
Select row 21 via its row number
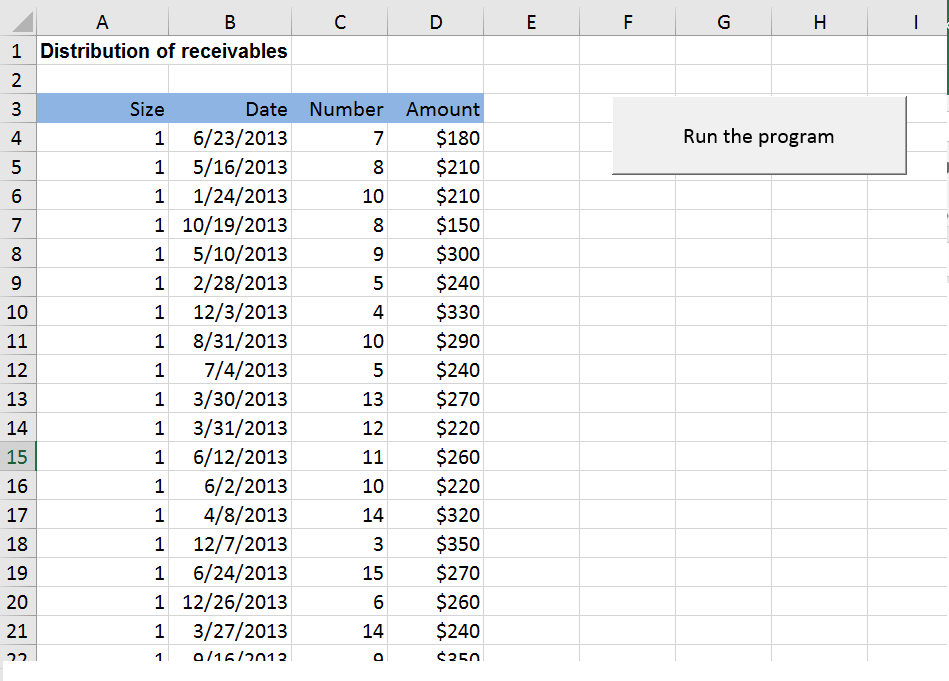pos(18,631)
